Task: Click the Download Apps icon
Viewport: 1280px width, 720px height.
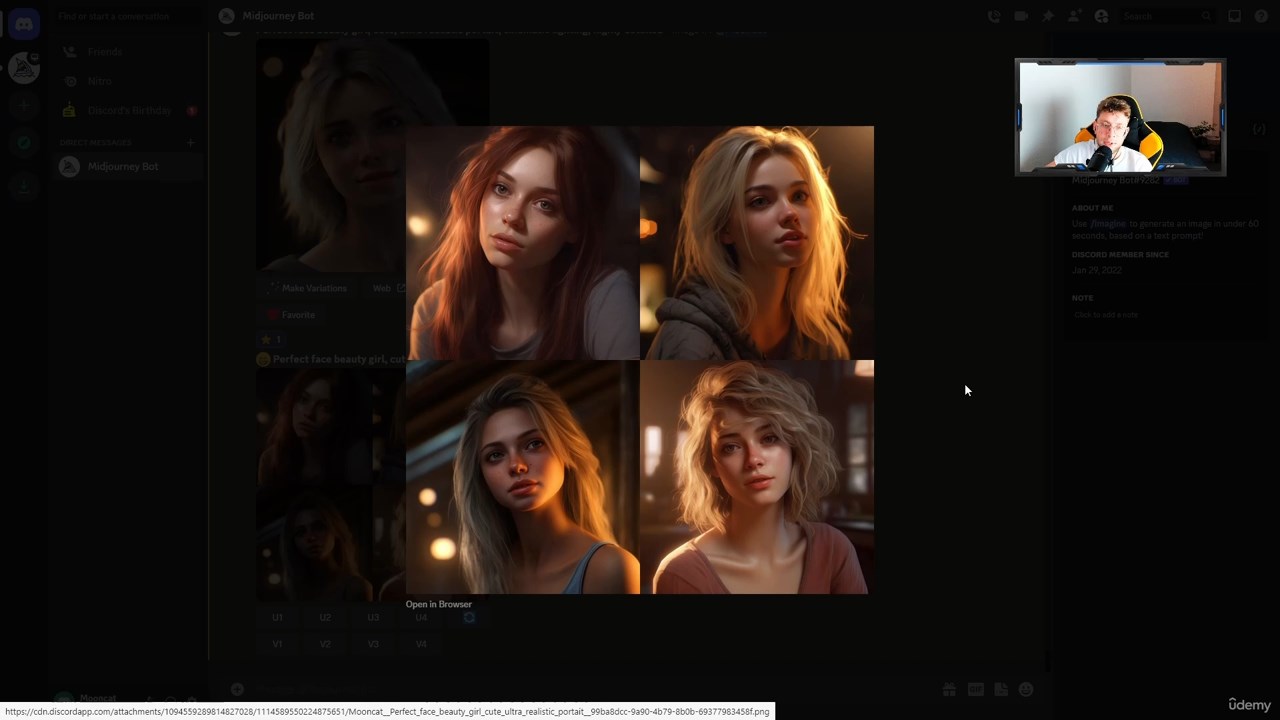Action: pyautogui.click(x=24, y=186)
